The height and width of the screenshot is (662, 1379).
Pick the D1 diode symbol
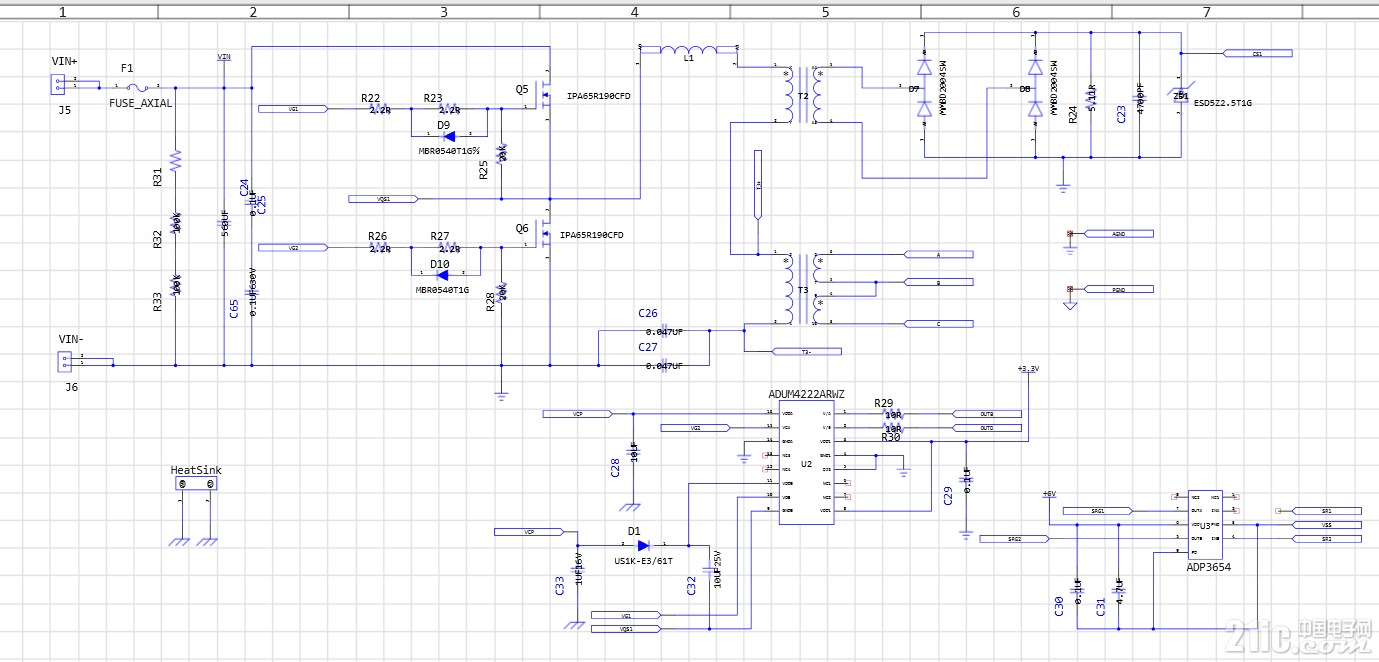(x=643, y=545)
